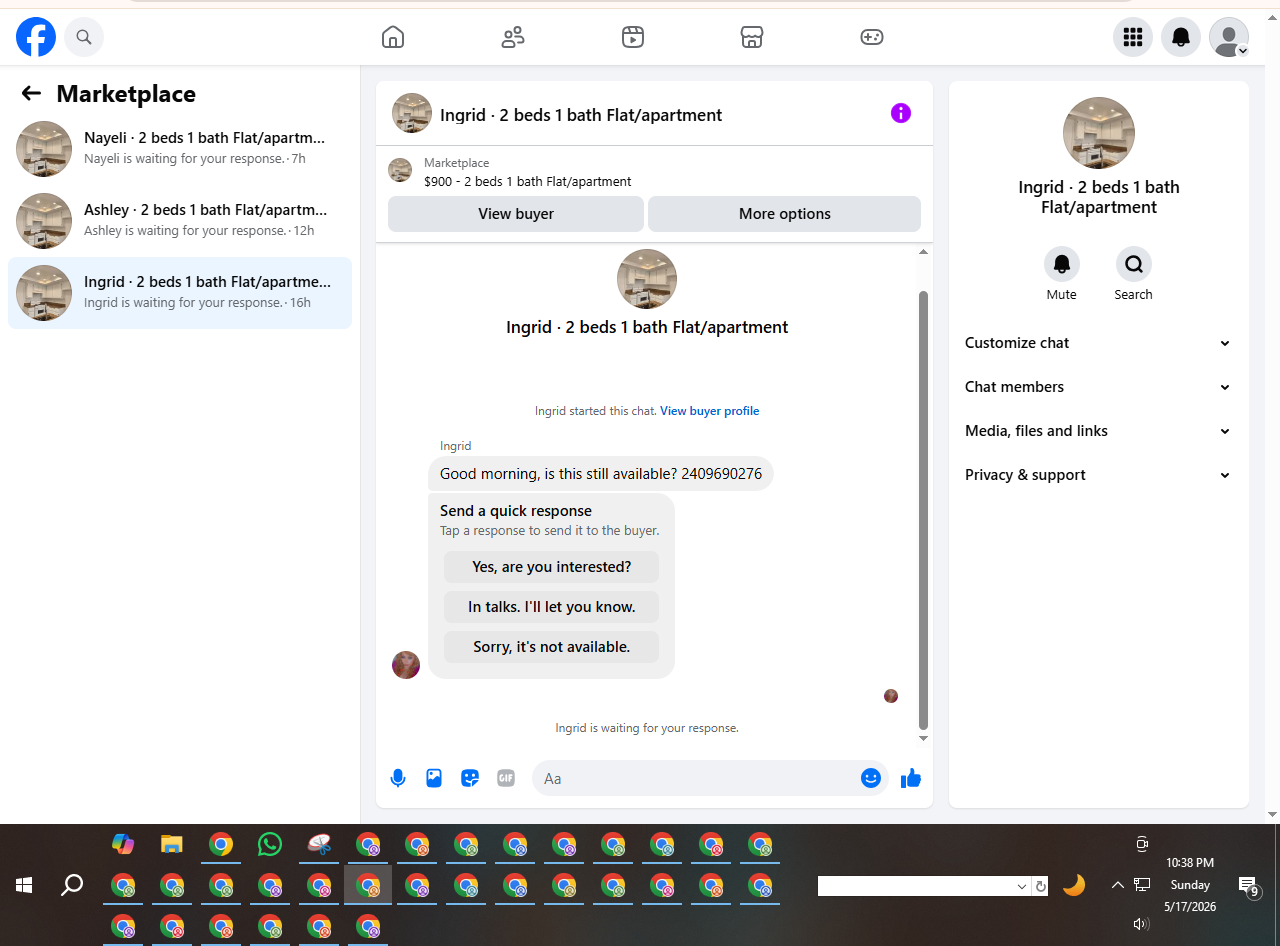
Task: Search in conversation using the right panel Search icon
Action: tap(1134, 264)
